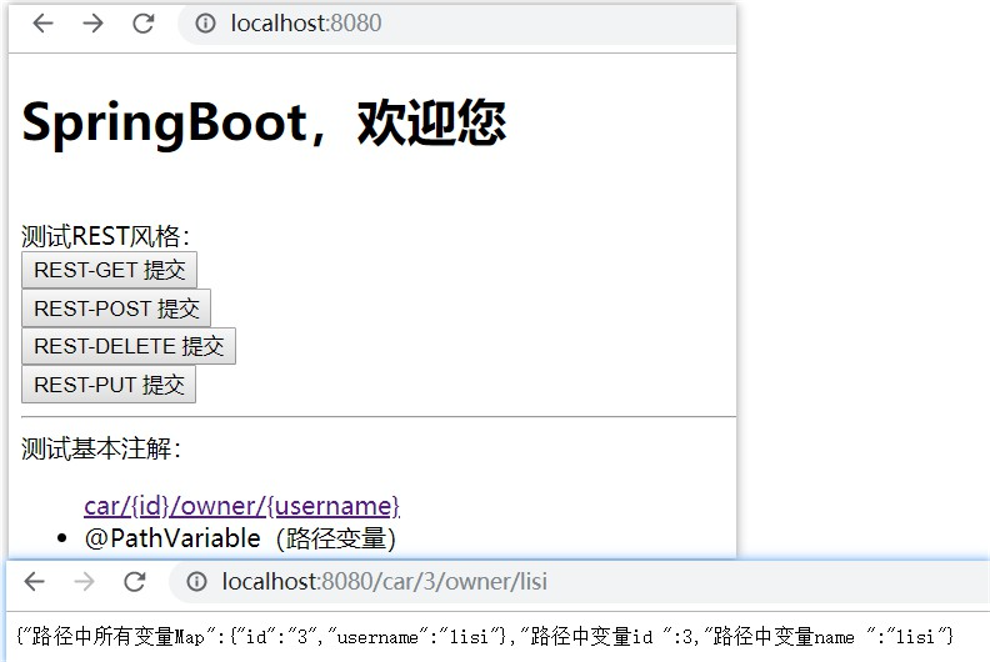Screen dimensions: 990x662
Task: Go forward in the localhost:8080 browser window
Action: click(93, 24)
